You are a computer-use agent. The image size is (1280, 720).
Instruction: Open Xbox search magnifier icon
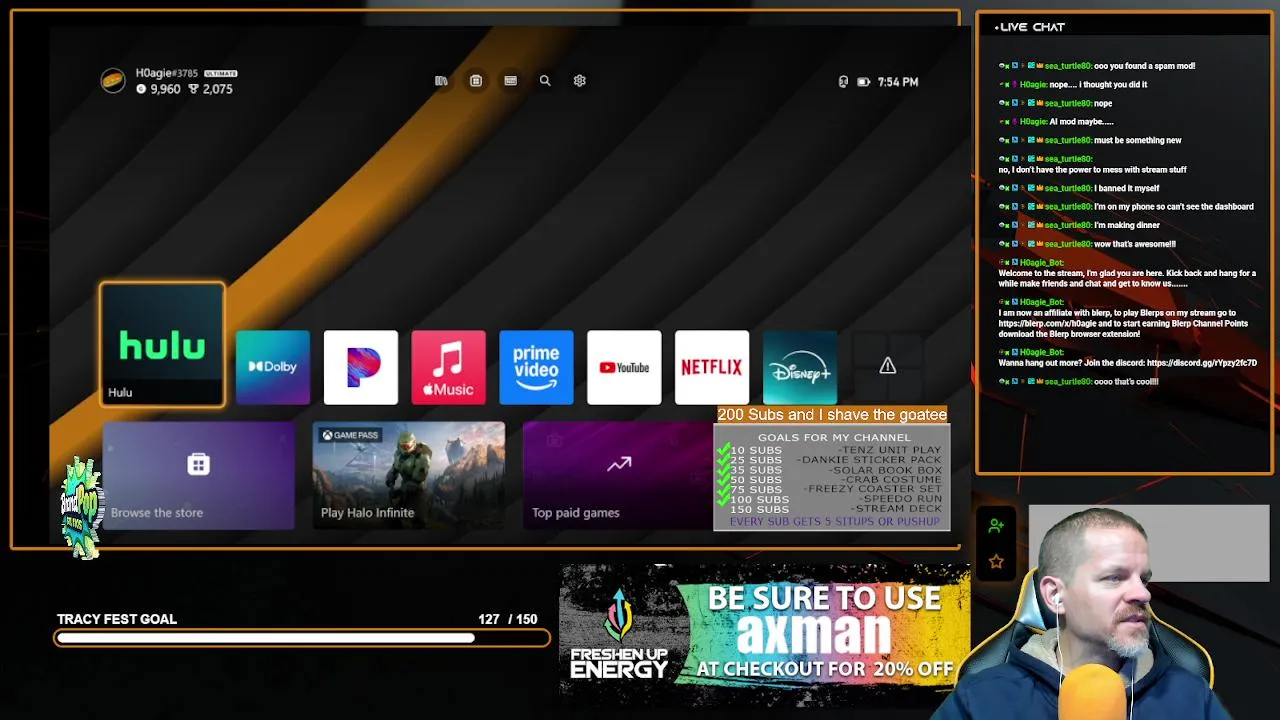(x=545, y=81)
